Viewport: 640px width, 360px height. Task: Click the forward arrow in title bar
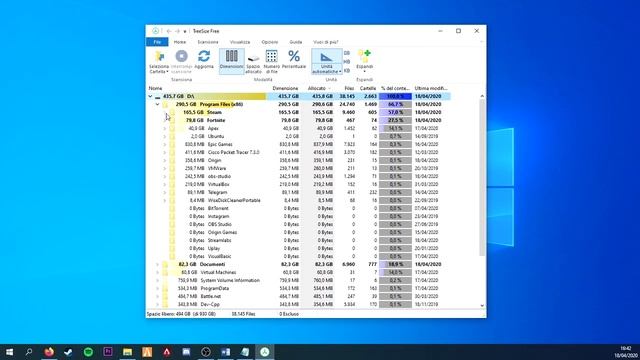[177, 31]
